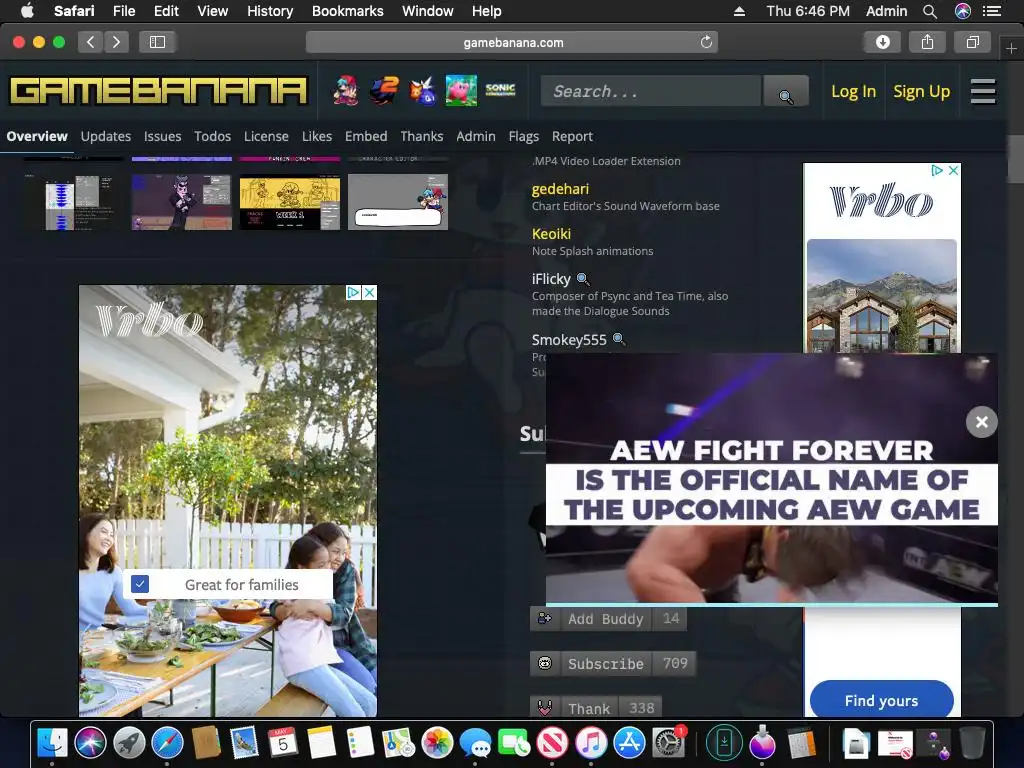Focus the Search... field
1024x768 pixels.
click(651, 91)
